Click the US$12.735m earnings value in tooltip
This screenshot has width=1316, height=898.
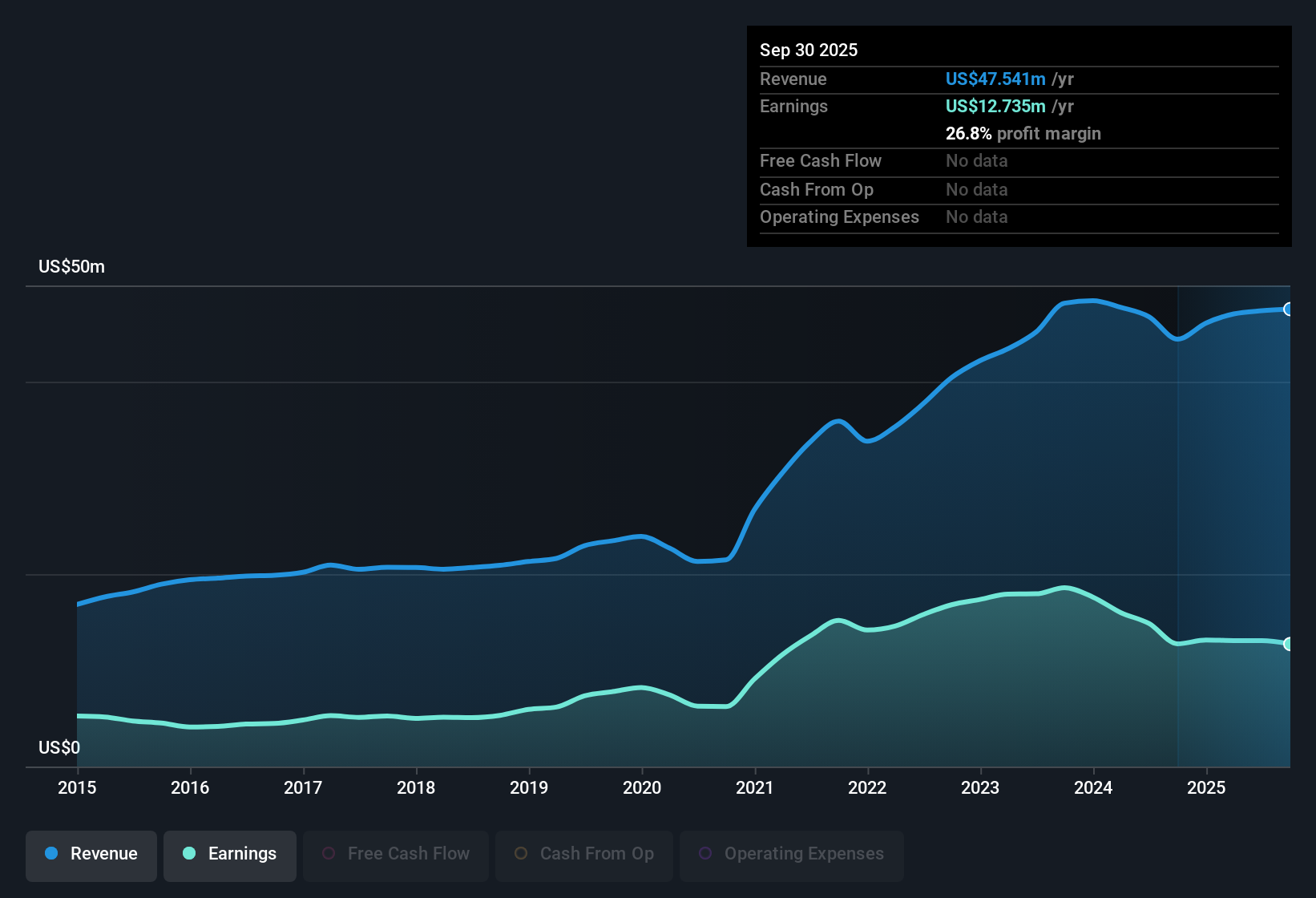(995, 106)
